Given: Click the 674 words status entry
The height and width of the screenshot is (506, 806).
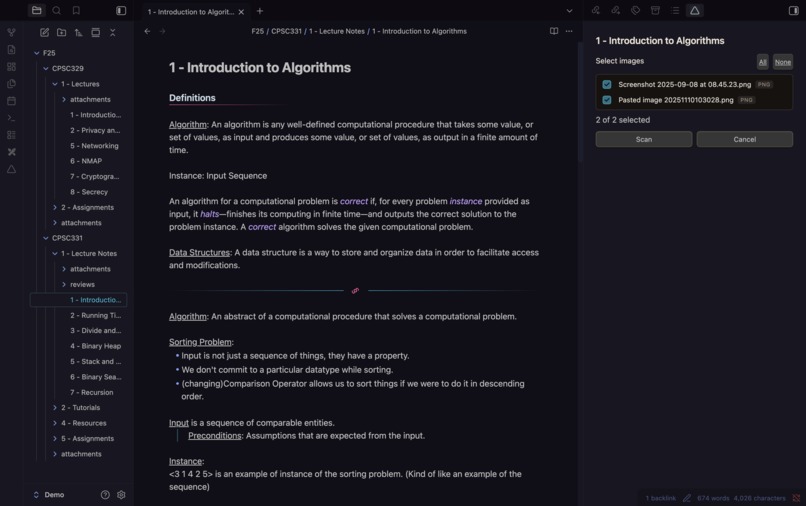Looking at the screenshot, I should [x=713, y=498].
